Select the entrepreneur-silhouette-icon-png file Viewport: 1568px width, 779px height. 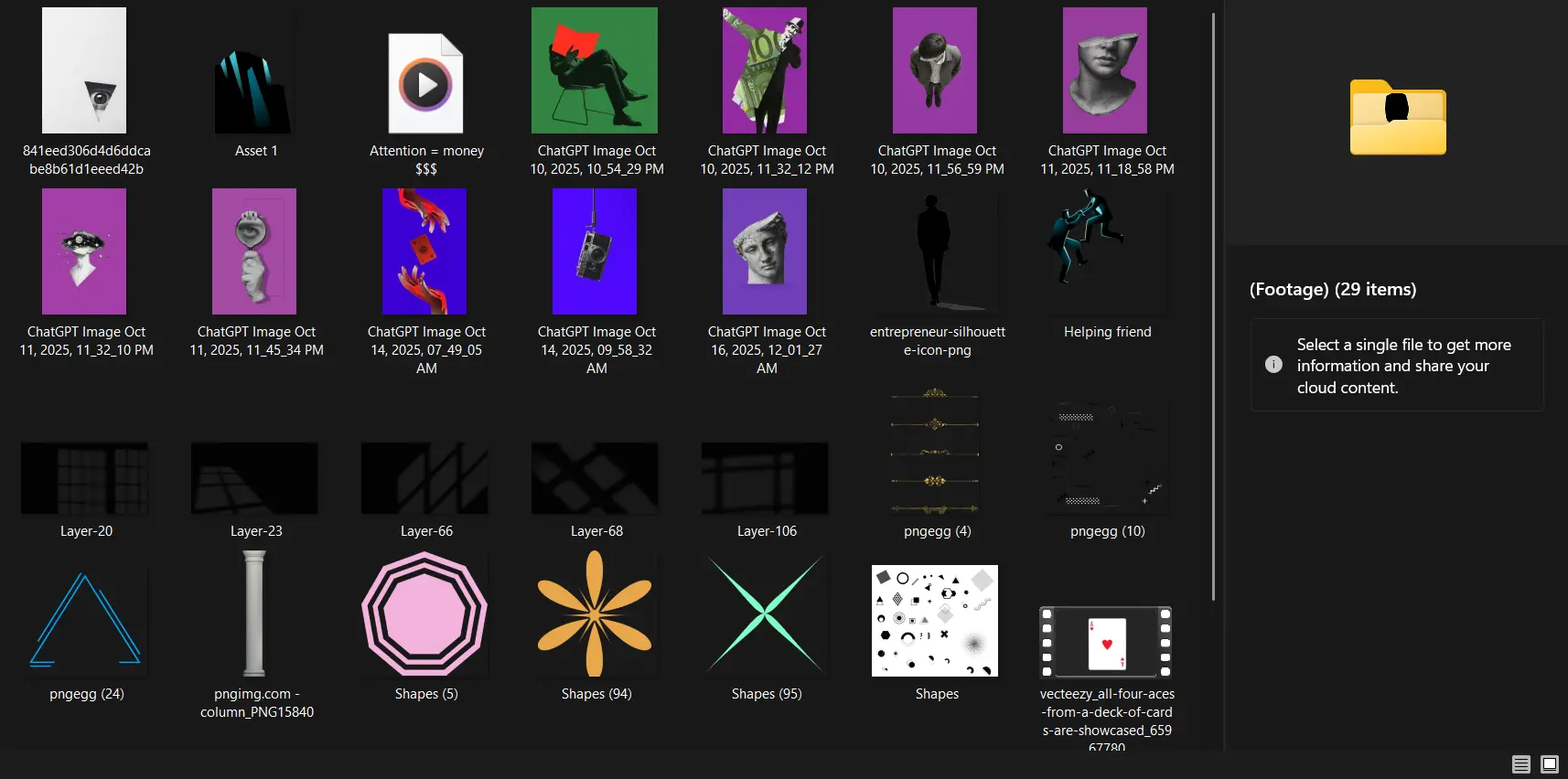tap(935, 251)
